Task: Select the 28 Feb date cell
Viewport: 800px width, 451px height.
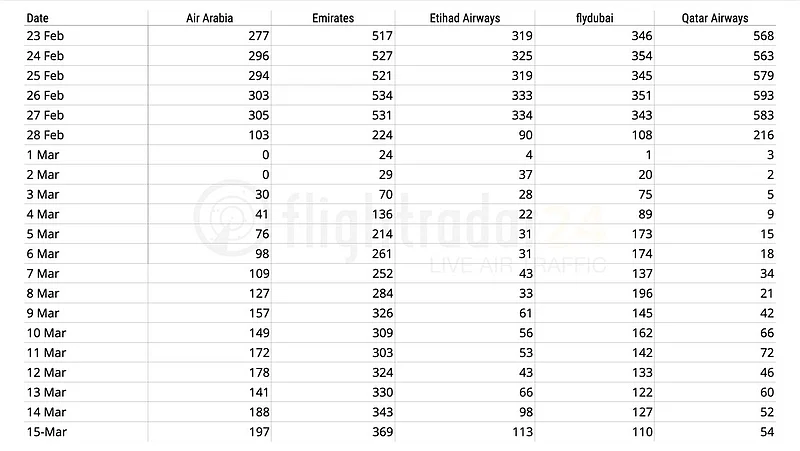Action: pos(45,135)
